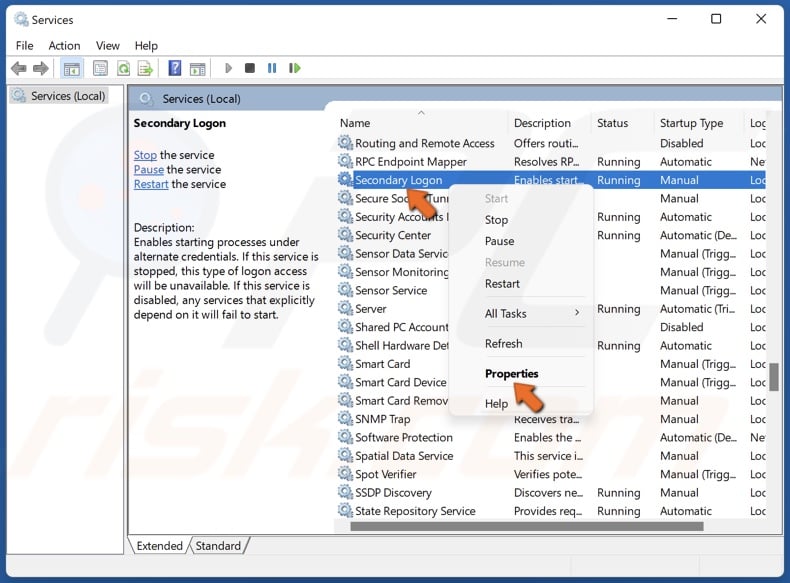
Task: Click gear icon beside Routing and Remote Access
Action: pos(345,143)
